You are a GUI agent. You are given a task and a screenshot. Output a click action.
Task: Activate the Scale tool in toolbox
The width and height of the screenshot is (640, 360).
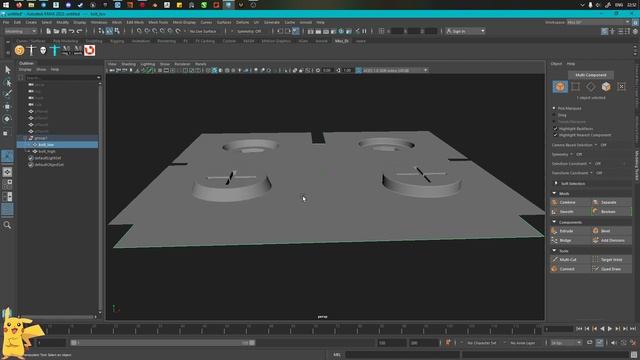click(6, 133)
